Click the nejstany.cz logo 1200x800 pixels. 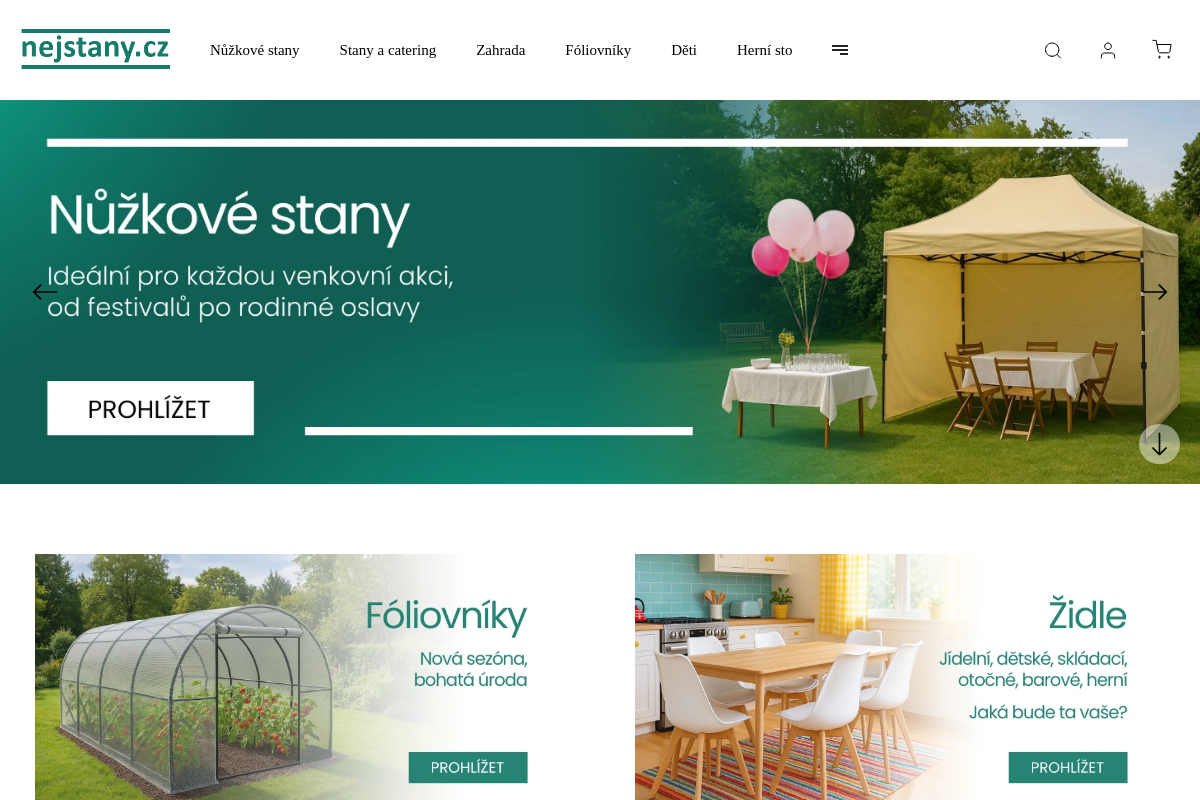(96, 49)
